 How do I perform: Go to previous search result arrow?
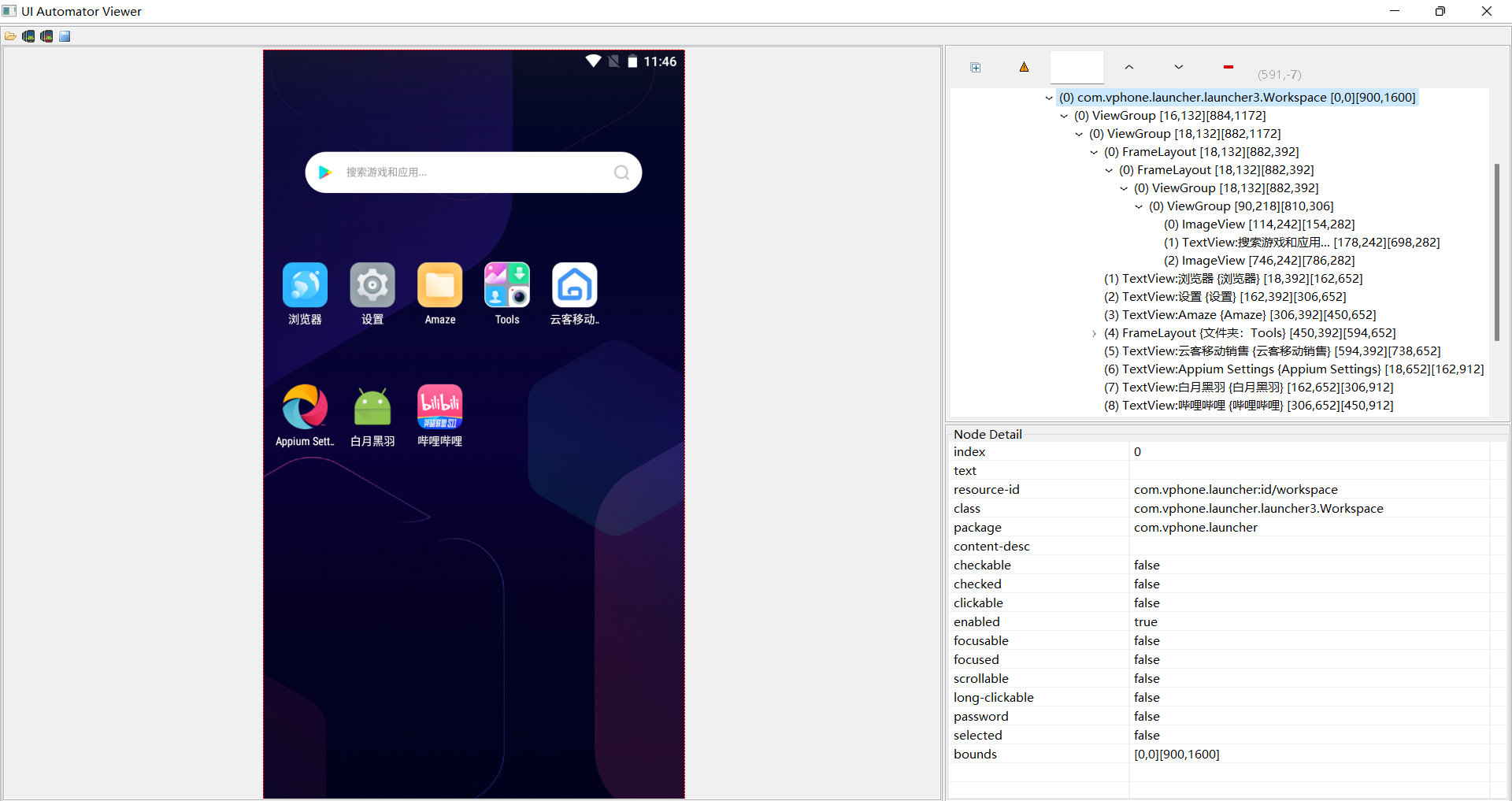click(1128, 67)
